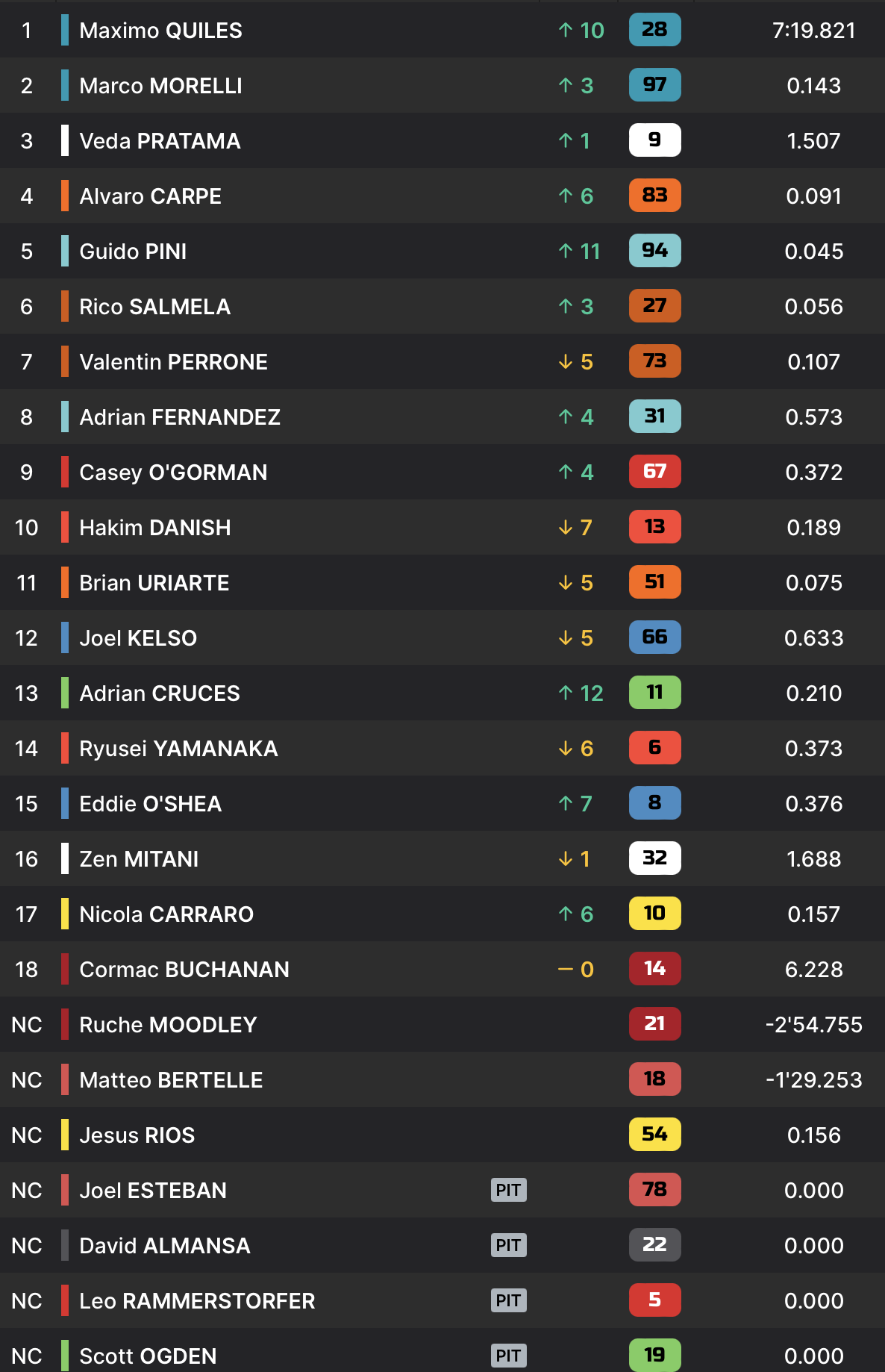This screenshot has height=1372, width=885.
Task: Click the yellow team color bar for Nicola Carraro
Action: (x=65, y=914)
